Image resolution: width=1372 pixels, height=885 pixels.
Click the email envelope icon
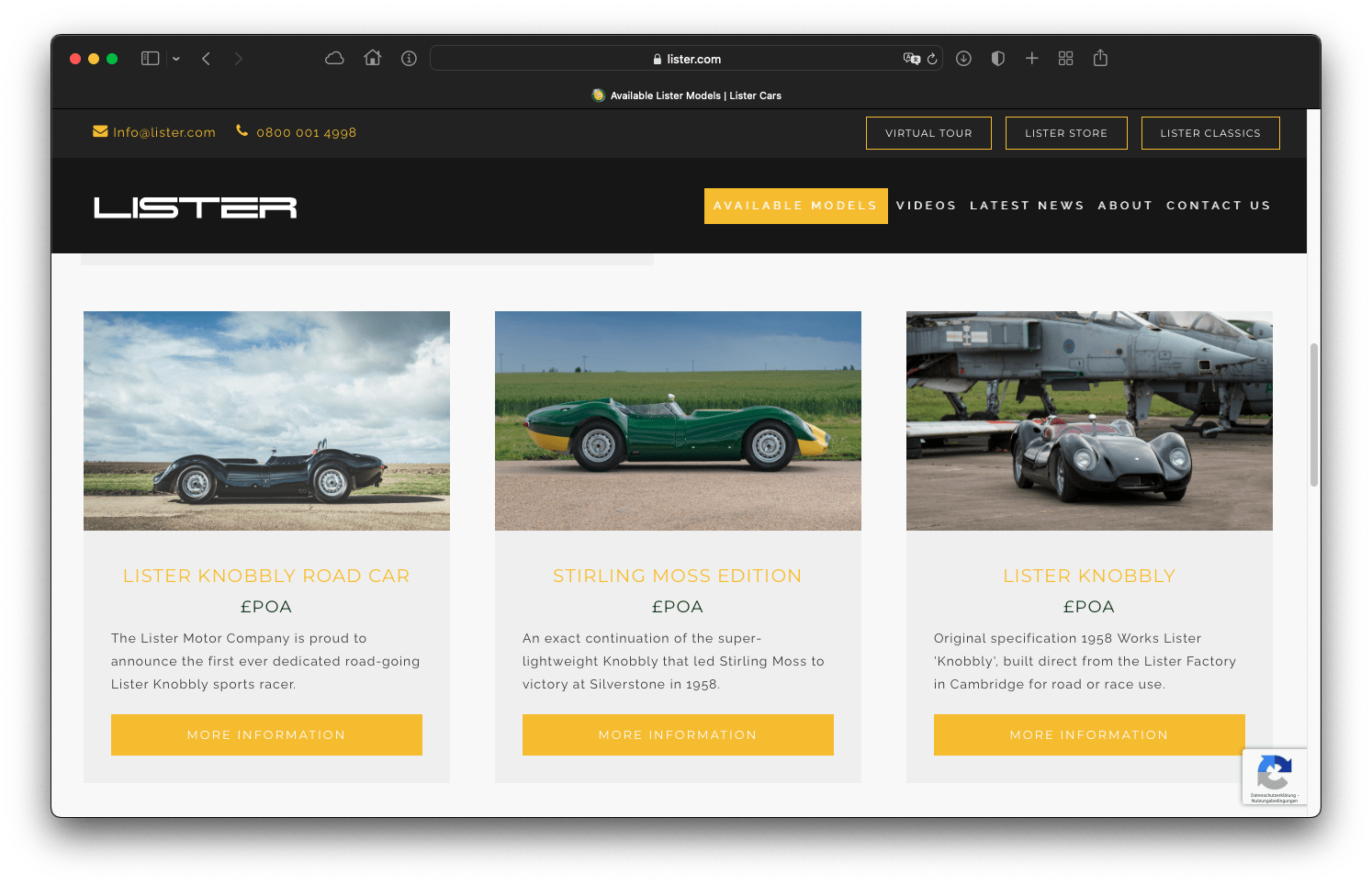(x=100, y=131)
